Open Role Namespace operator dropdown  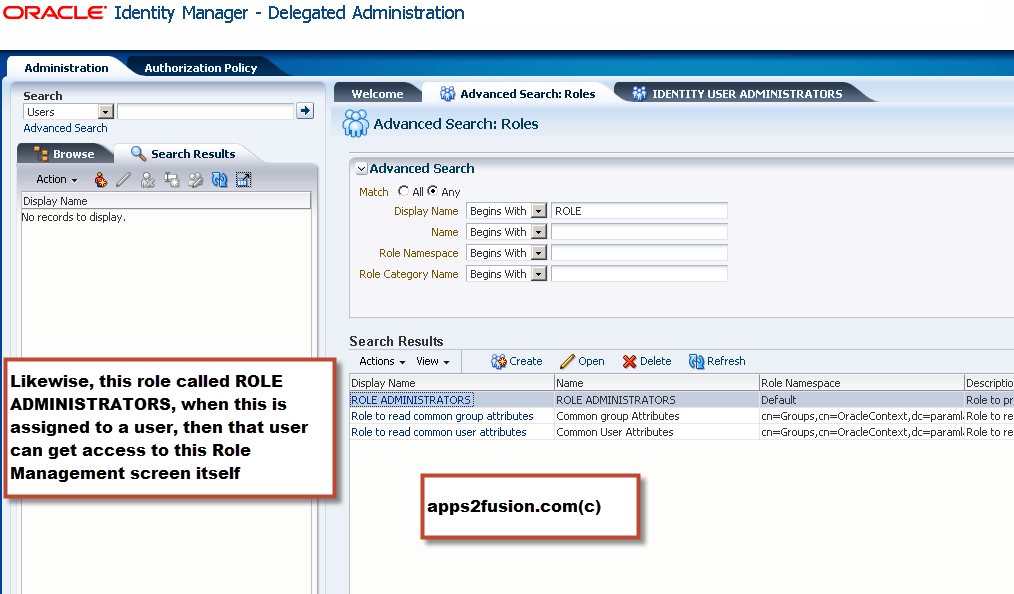click(x=539, y=253)
